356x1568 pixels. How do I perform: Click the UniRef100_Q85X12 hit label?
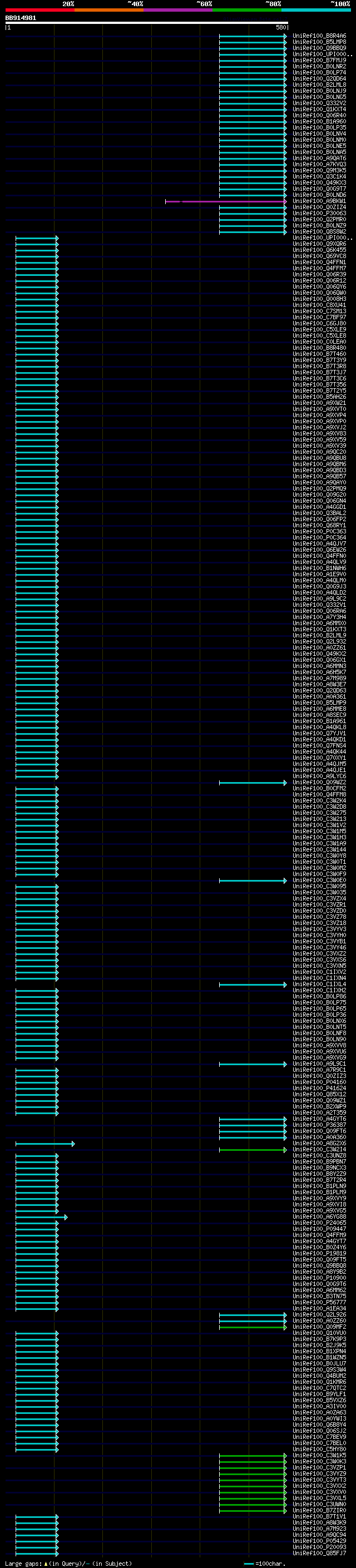(319, 1095)
